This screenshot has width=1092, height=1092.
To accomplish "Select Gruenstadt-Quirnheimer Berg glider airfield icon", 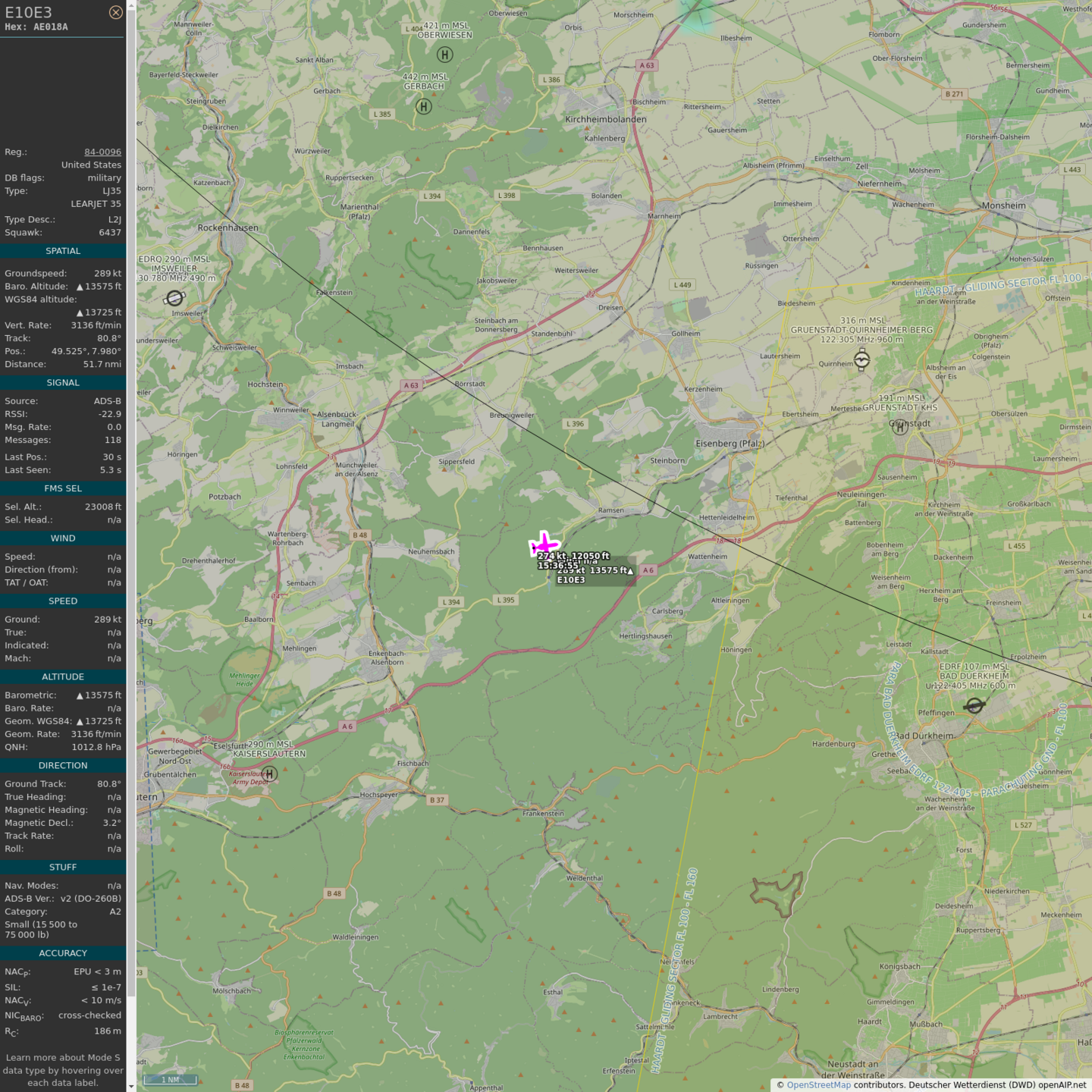I will (x=861, y=359).
